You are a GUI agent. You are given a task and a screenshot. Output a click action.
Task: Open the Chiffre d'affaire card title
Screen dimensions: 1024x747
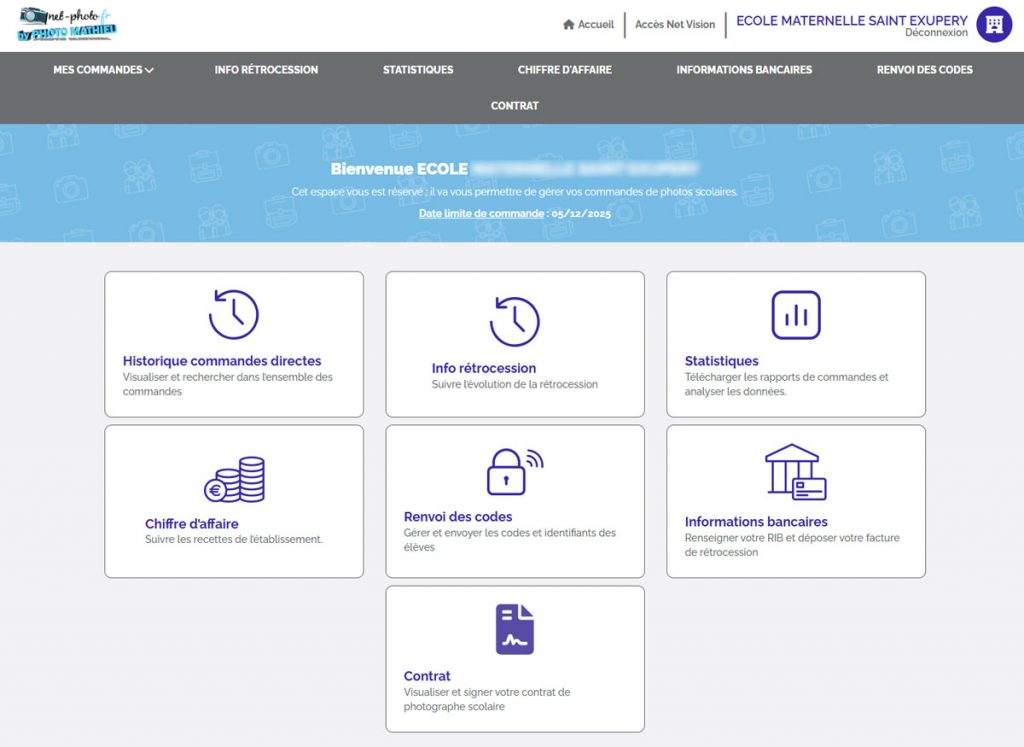click(x=192, y=523)
